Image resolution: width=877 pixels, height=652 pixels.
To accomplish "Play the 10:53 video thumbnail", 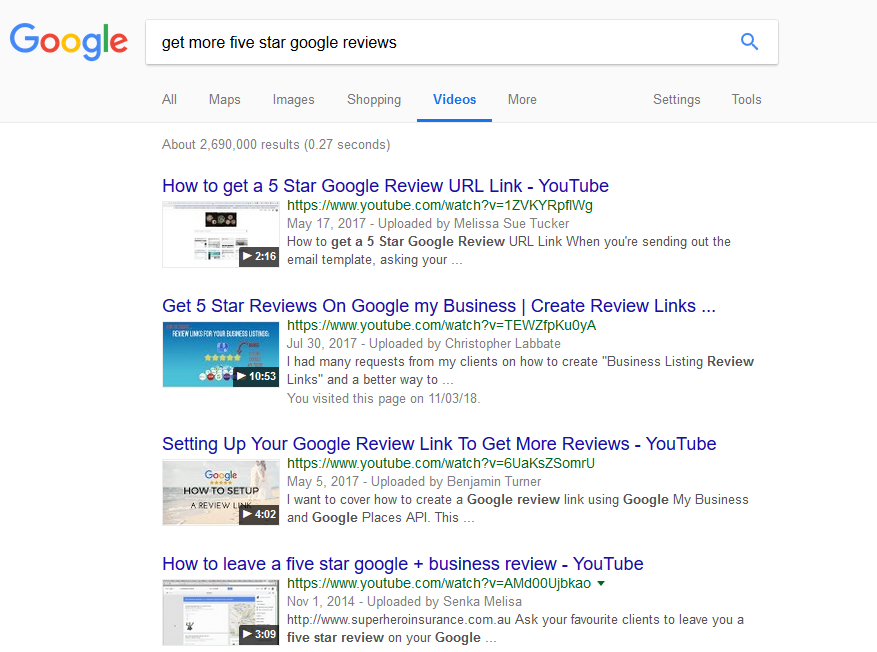I will (221, 355).
